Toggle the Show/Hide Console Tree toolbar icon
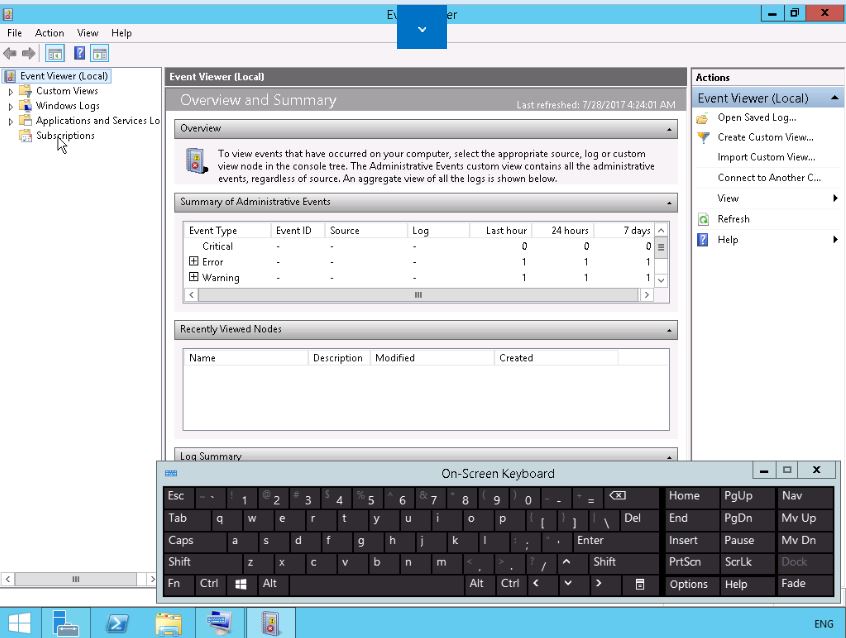The image size is (846, 638). point(55,53)
